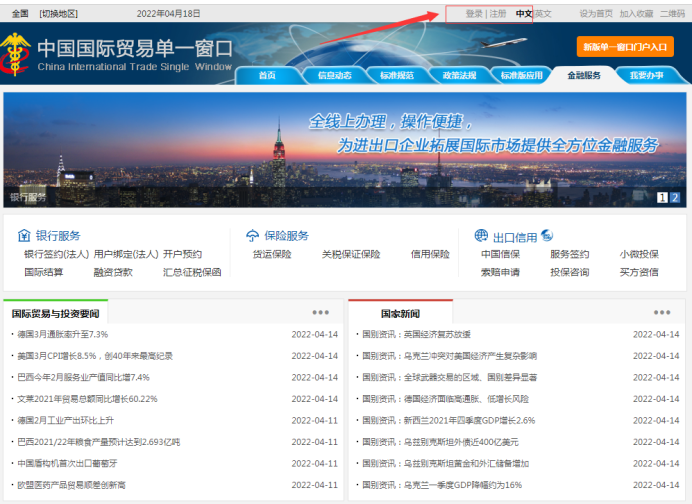The height and width of the screenshot is (504, 692).
Task: Open news 文莱2021年贸易总额同比增长60.22%
Action: [87, 399]
